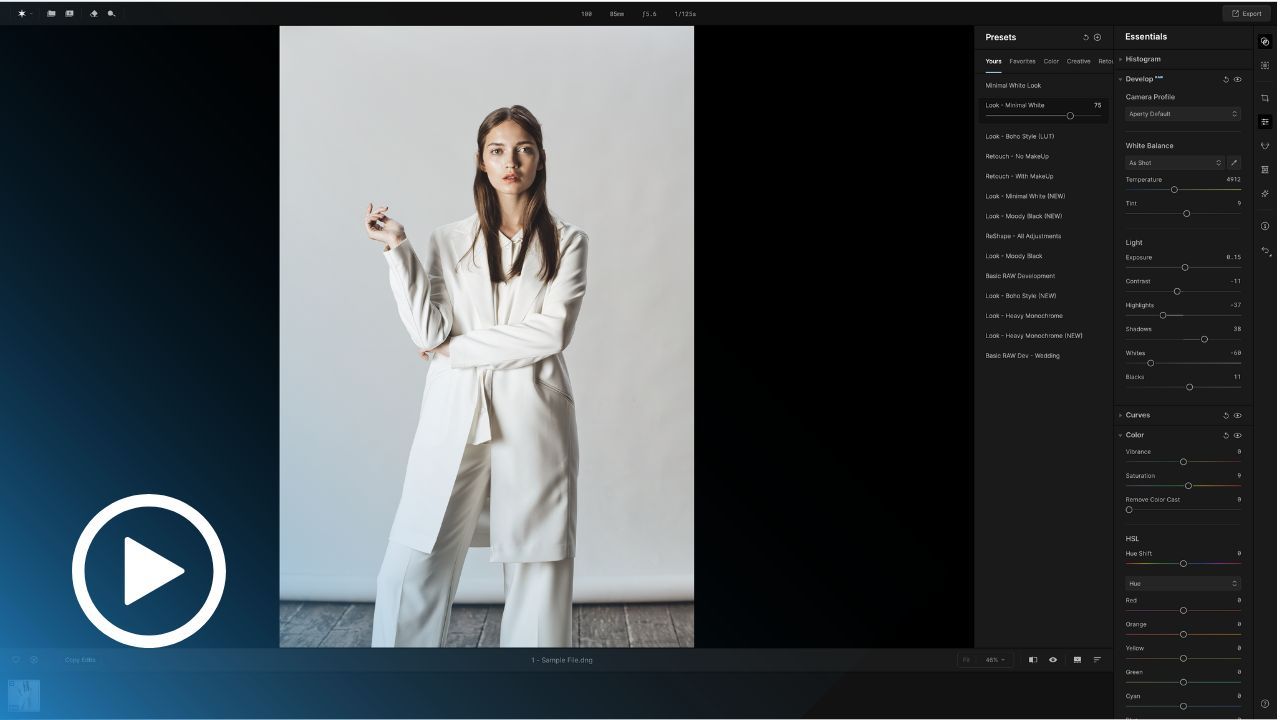Select the filmstrip thumbnail of Sample File
This screenshot has width=1280, height=720.
(24, 695)
